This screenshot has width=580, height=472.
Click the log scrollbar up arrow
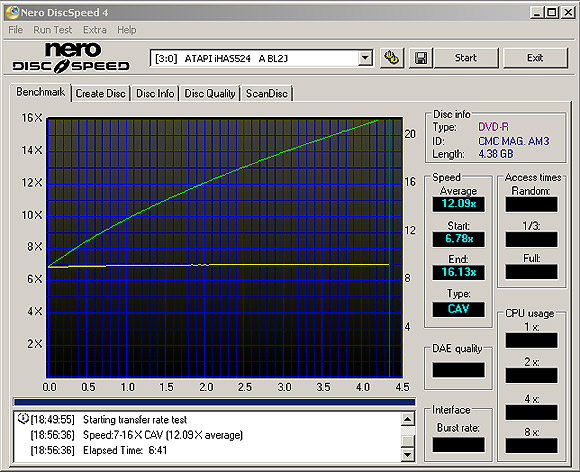[x=408, y=419]
